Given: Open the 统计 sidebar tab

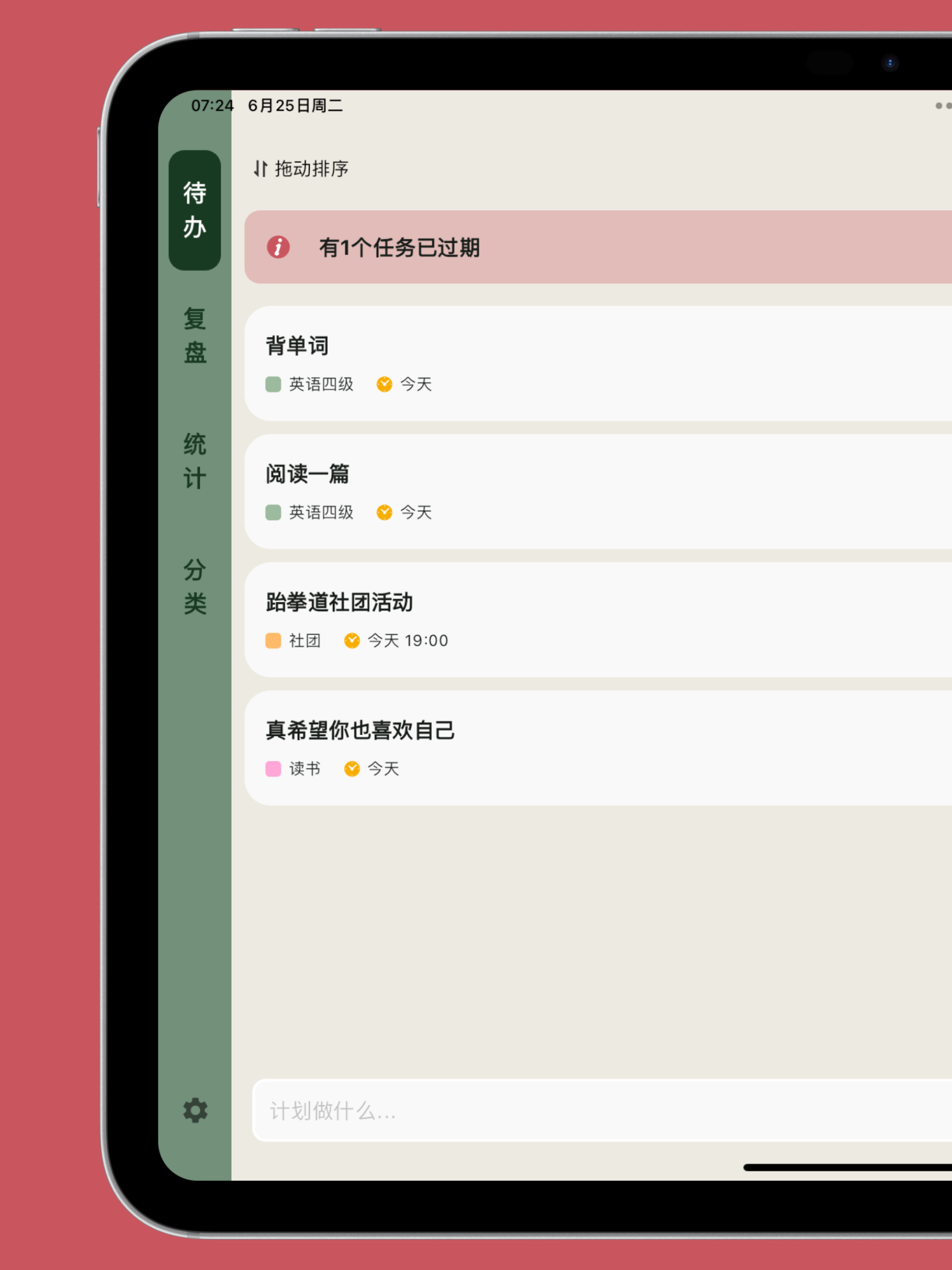Looking at the screenshot, I should tap(195, 461).
